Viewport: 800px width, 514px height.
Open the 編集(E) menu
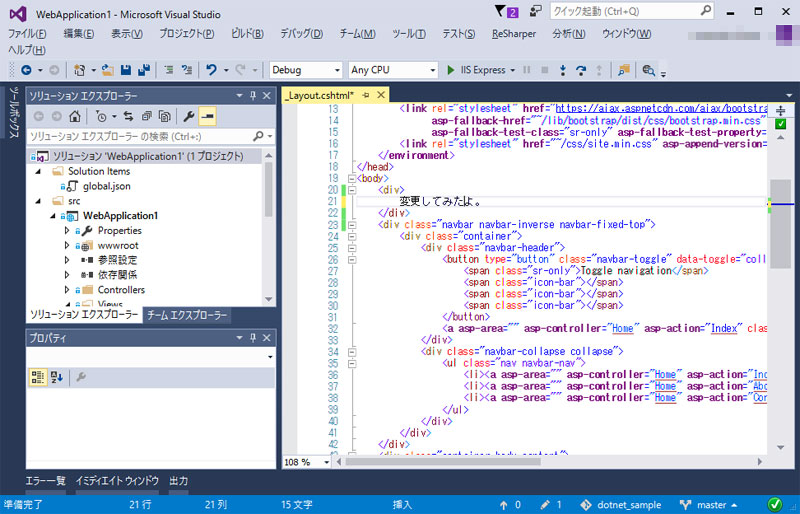(79, 34)
